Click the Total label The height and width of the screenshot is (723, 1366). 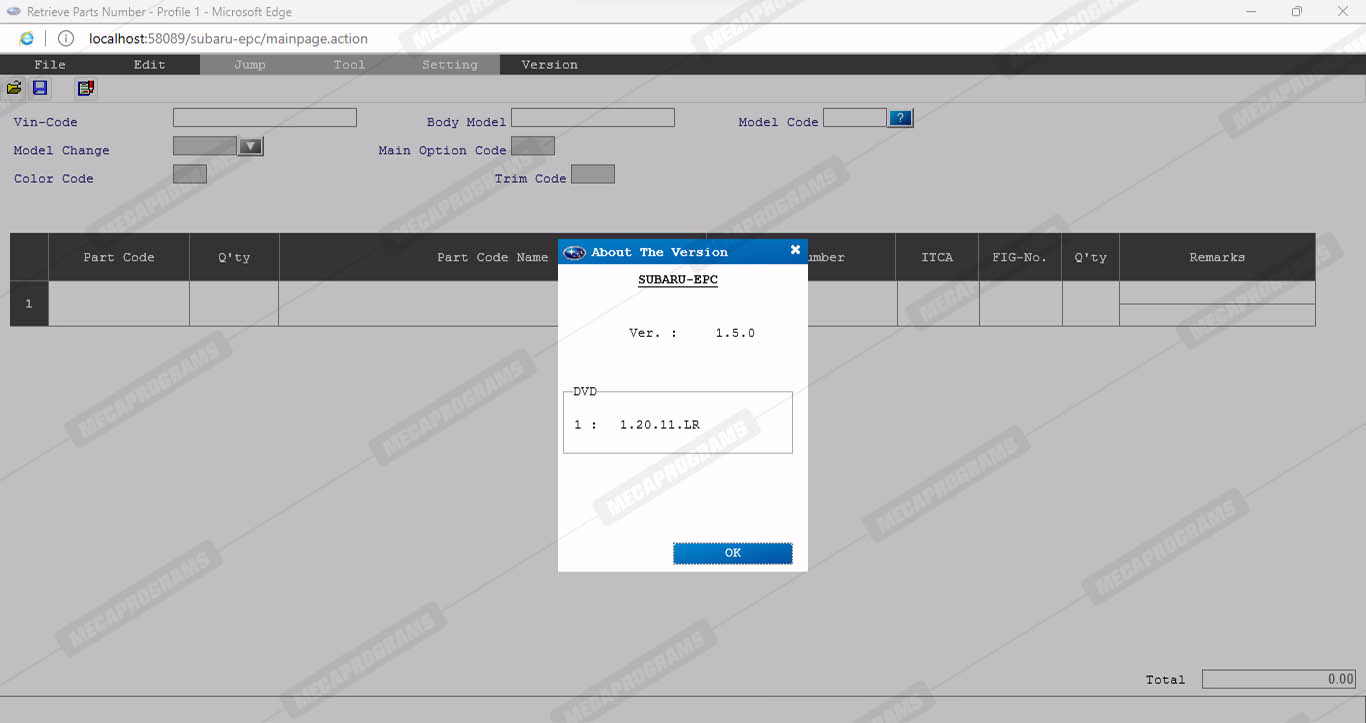pos(1165,680)
